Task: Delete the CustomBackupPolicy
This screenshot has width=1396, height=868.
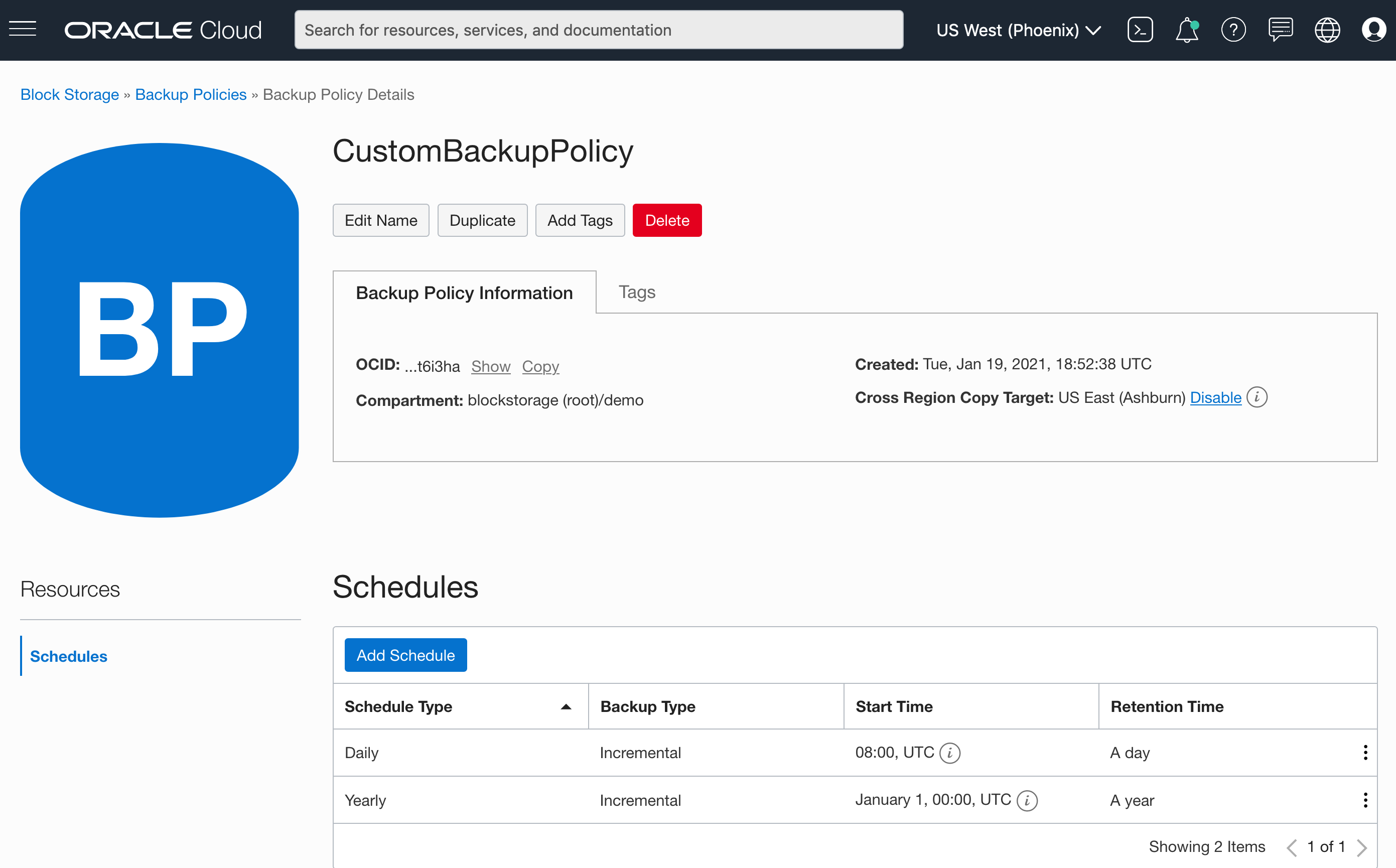Action: [666, 220]
